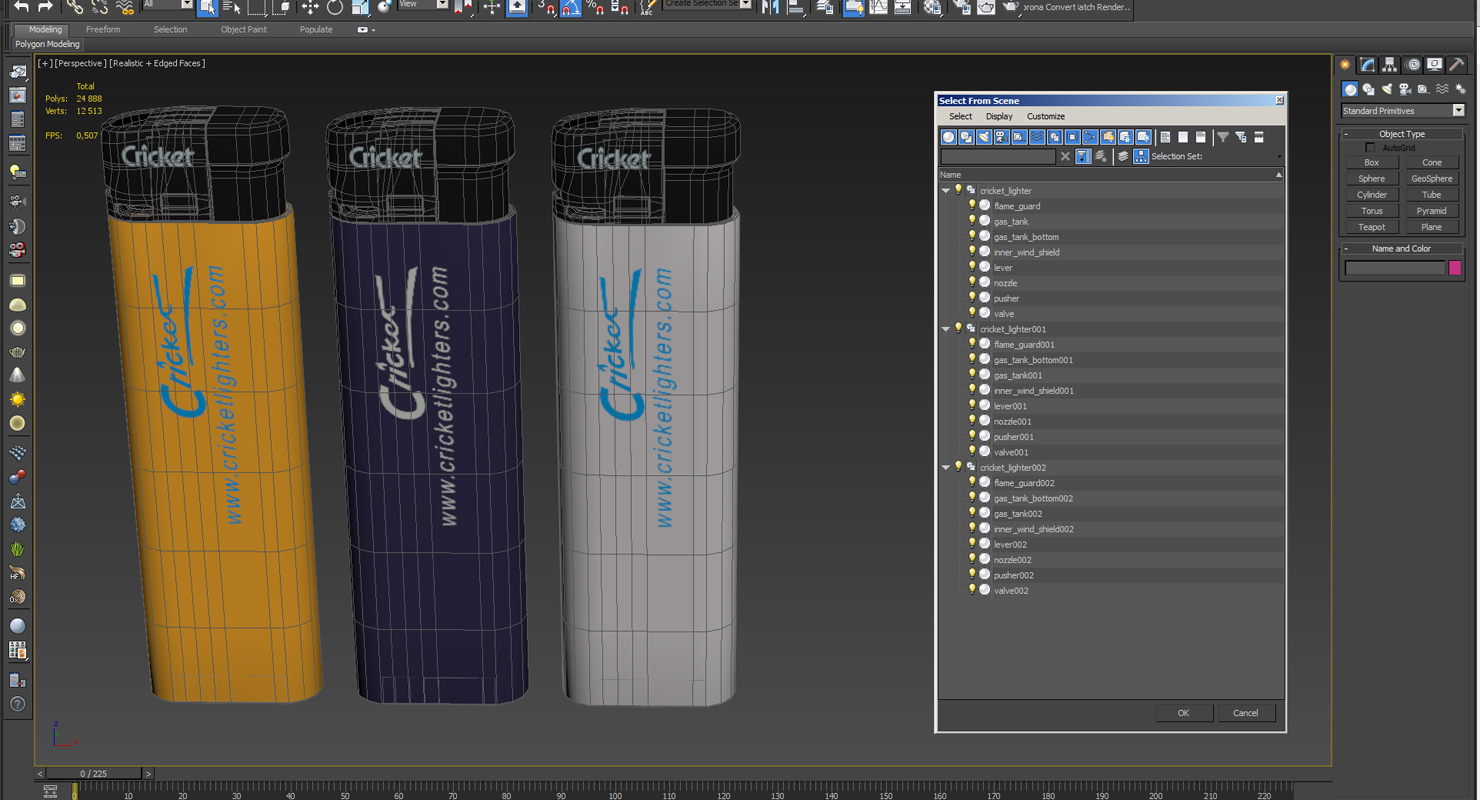Open the ribbon options dropdown arrow
The height and width of the screenshot is (800, 1480).
click(373, 30)
